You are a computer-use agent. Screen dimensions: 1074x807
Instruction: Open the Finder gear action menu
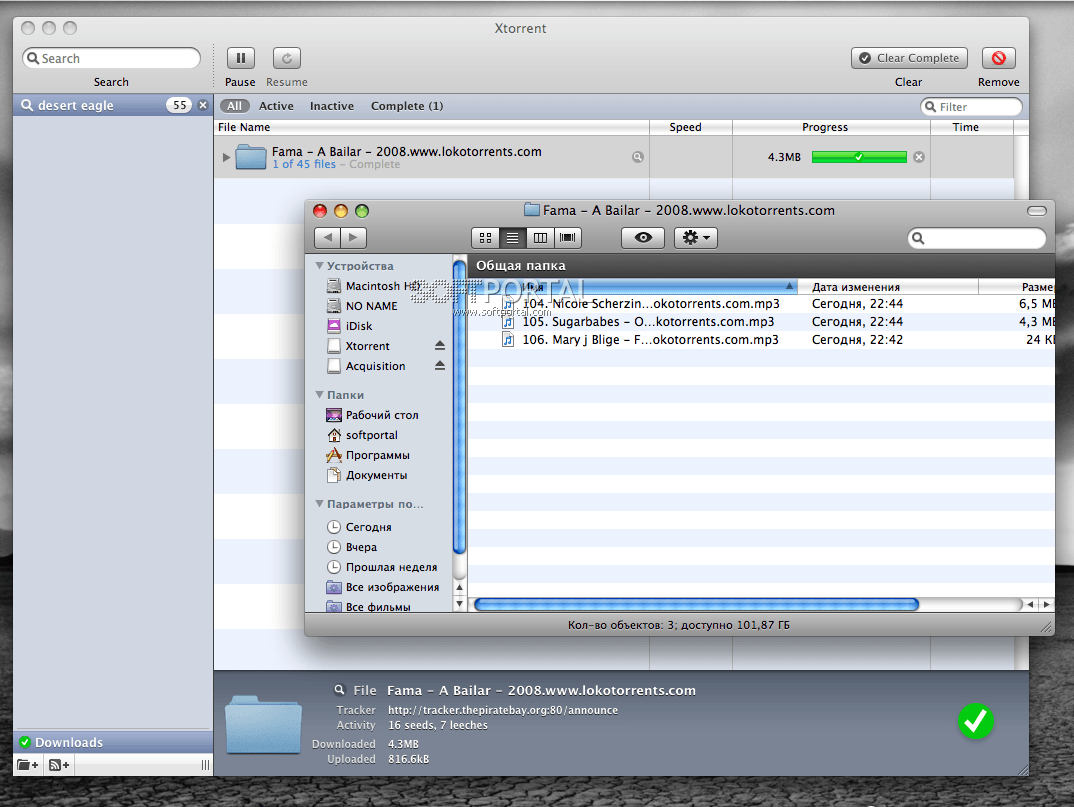695,238
